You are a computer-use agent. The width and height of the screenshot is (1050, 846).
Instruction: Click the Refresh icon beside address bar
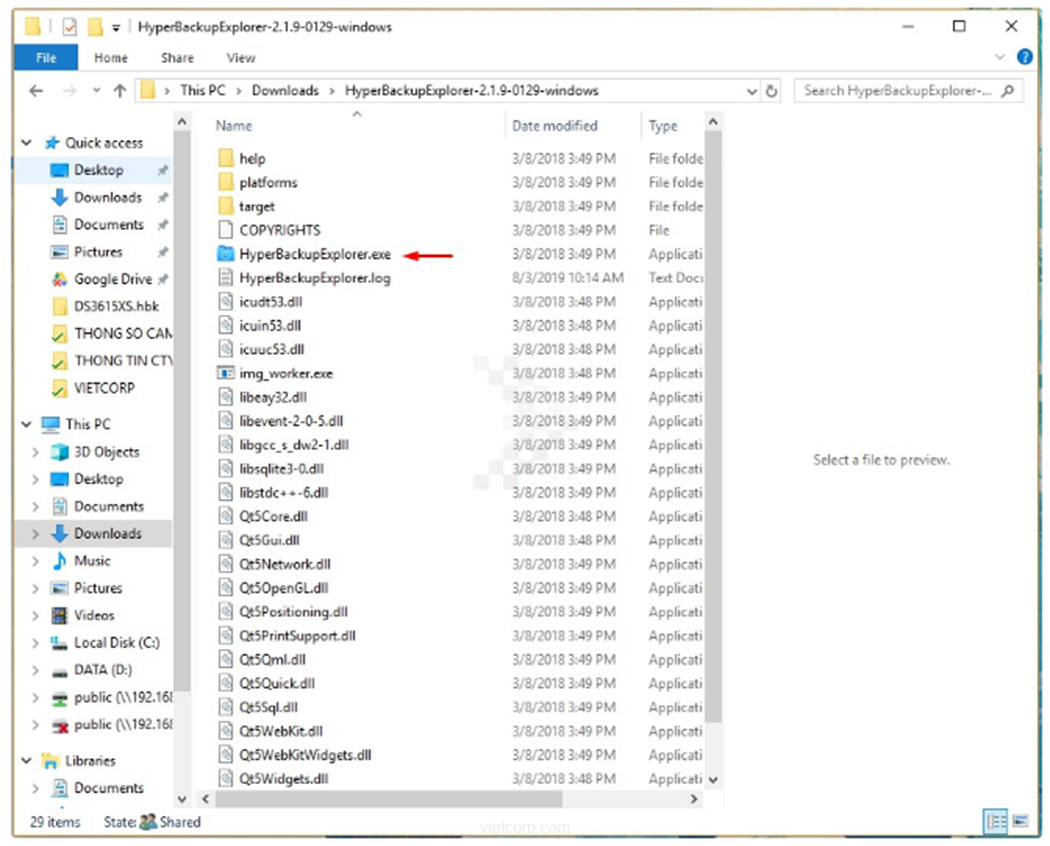[771, 91]
